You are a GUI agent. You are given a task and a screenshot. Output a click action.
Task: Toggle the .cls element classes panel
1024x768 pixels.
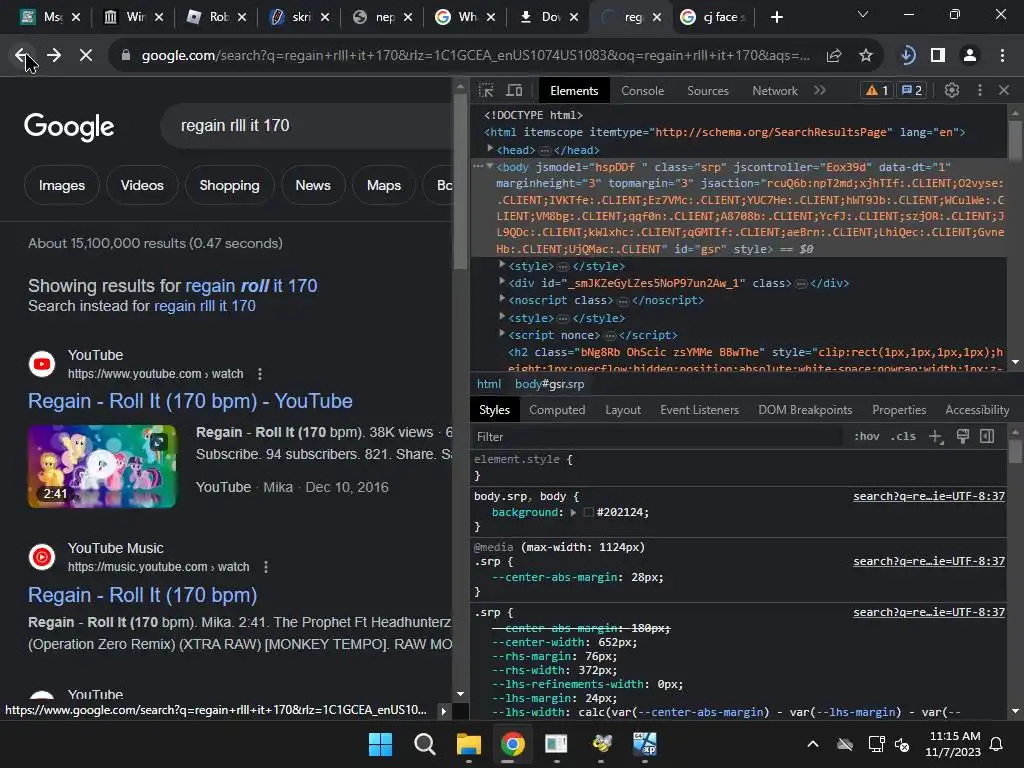click(903, 436)
